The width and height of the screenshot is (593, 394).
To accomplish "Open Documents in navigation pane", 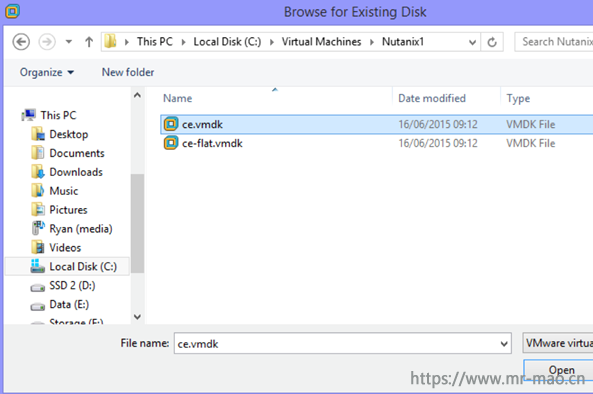I will [x=77, y=153].
